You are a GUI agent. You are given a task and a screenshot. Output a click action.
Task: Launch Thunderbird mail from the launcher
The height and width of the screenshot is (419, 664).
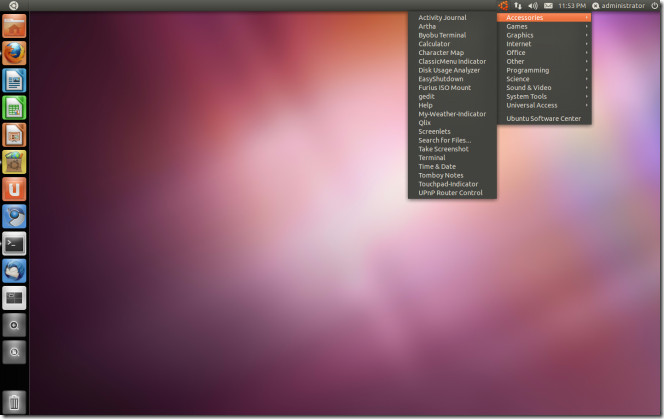(14, 271)
